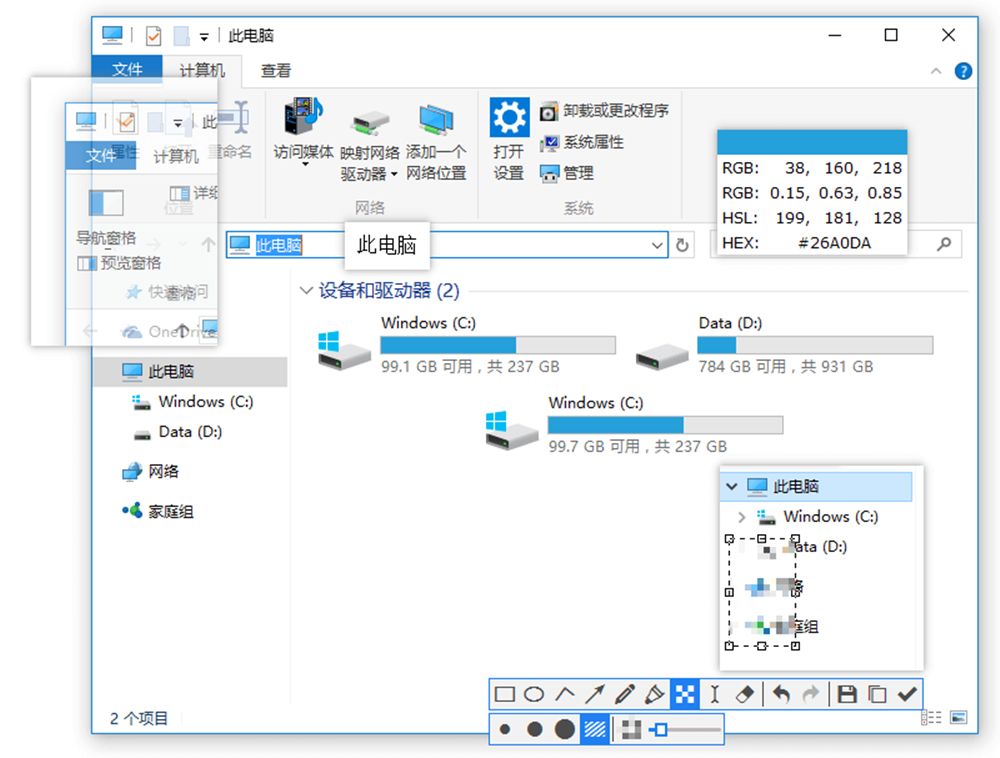Activate the mosaic blur tool
Image resolution: width=1000 pixels, height=758 pixels.
pyautogui.click(x=686, y=693)
